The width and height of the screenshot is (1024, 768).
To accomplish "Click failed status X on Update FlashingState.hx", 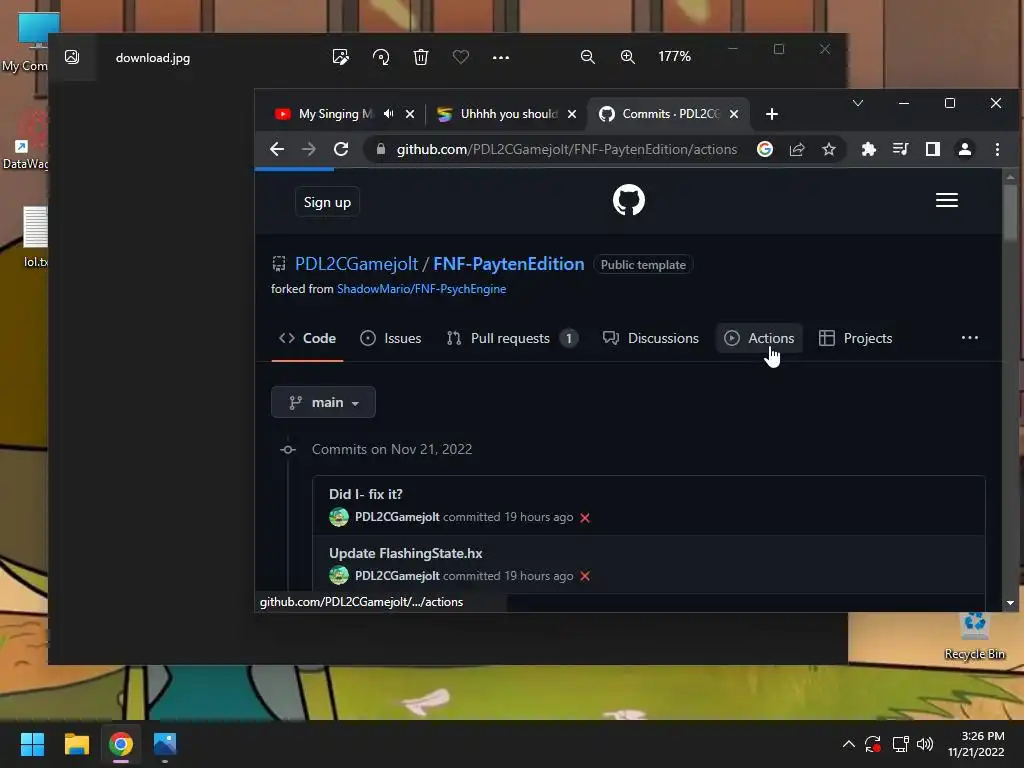I will (x=585, y=576).
